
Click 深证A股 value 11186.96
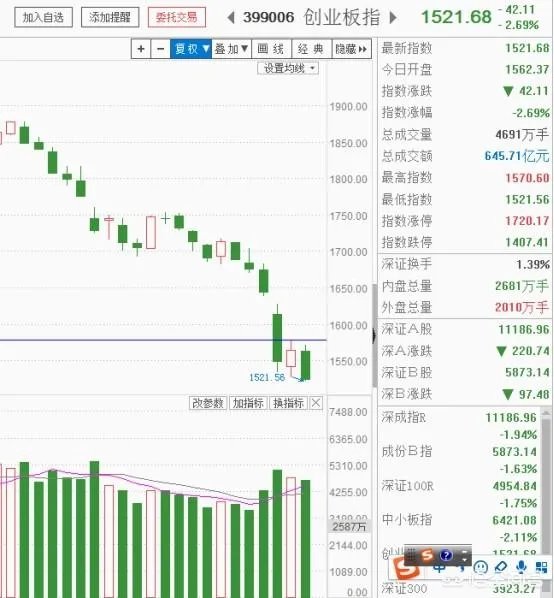point(524,330)
